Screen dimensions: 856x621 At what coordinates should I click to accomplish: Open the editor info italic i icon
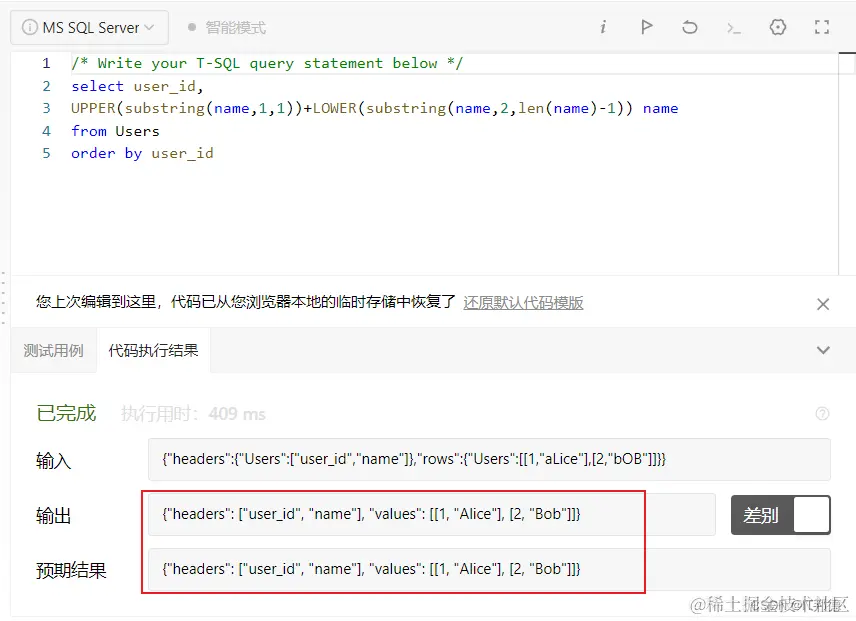tap(603, 27)
